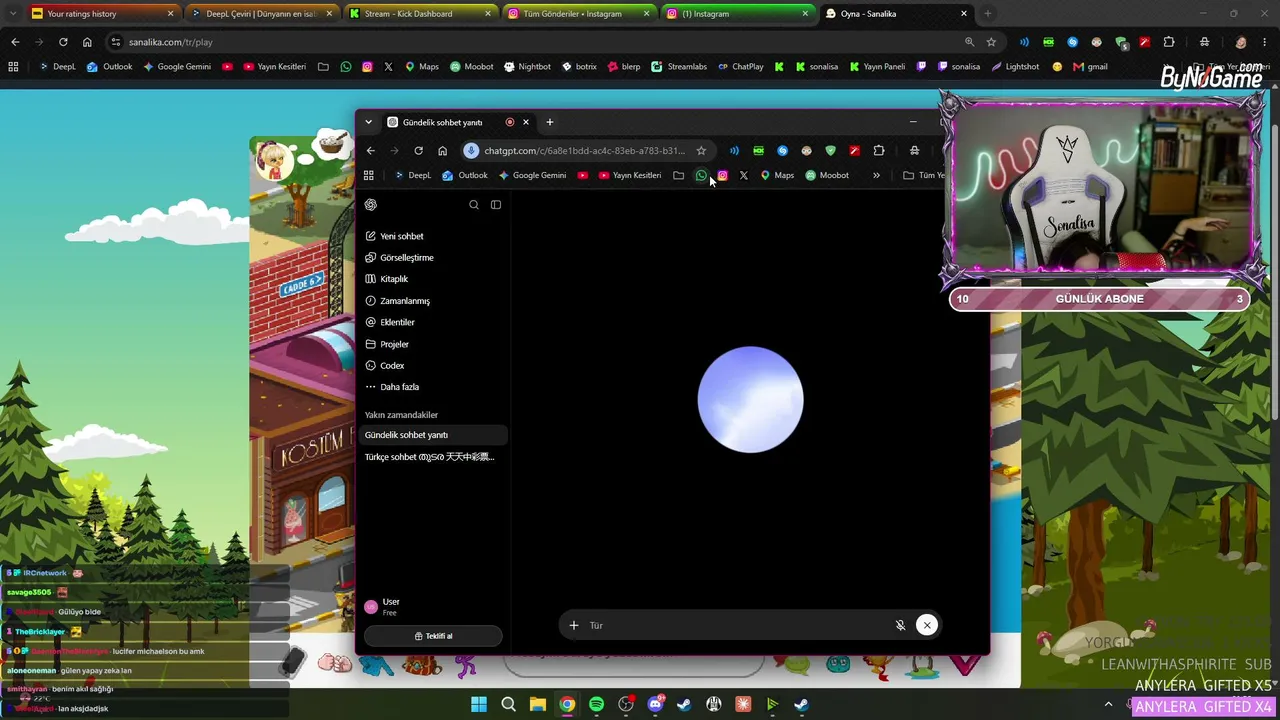
Task: Open Lightshot bookmark in the Sanalika window
Action: coord(1016,67)
